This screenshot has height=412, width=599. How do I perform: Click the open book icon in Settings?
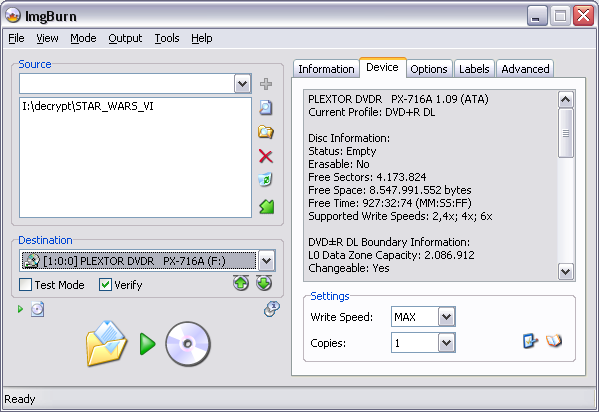[x=554, y=341]
